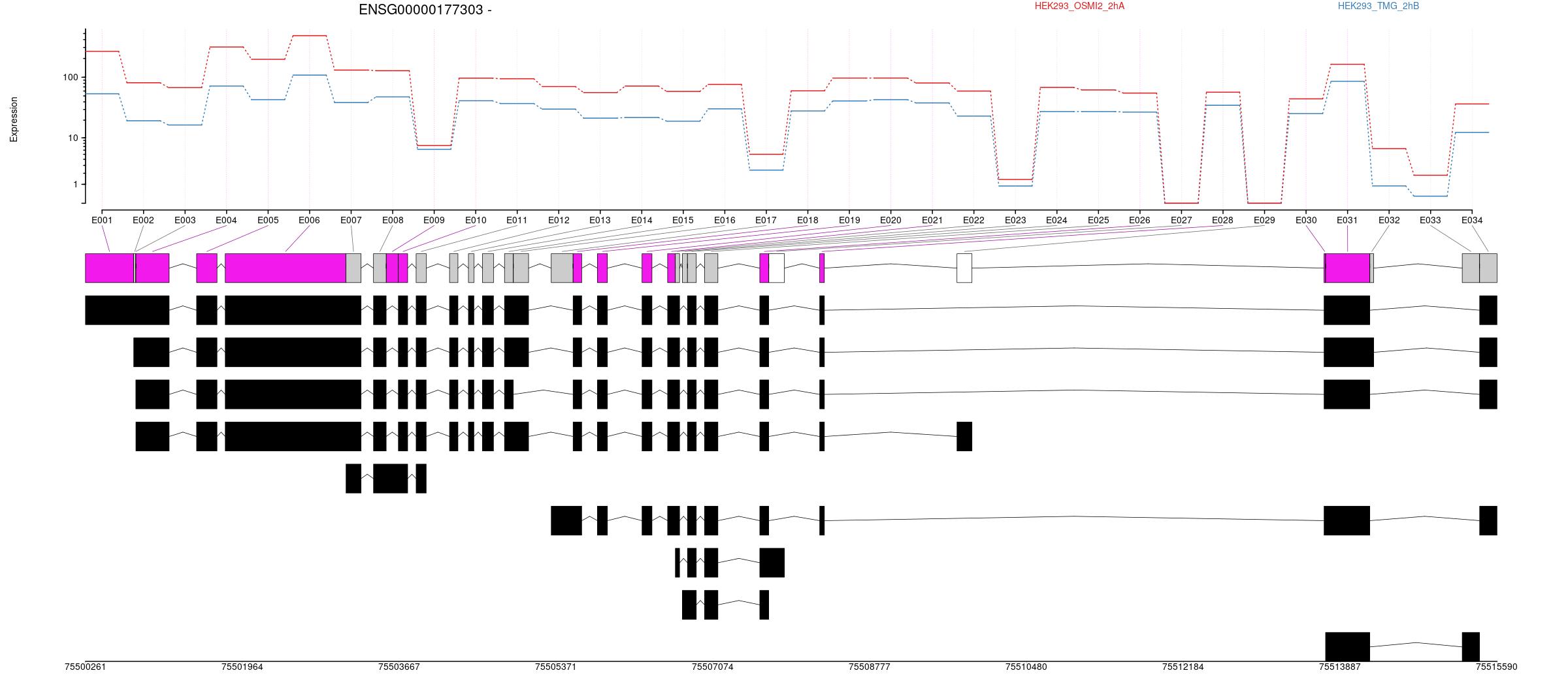Click genomic coordinate 75512184
The height and width of the screenshot is (679, 1568).
[1183, 667]
